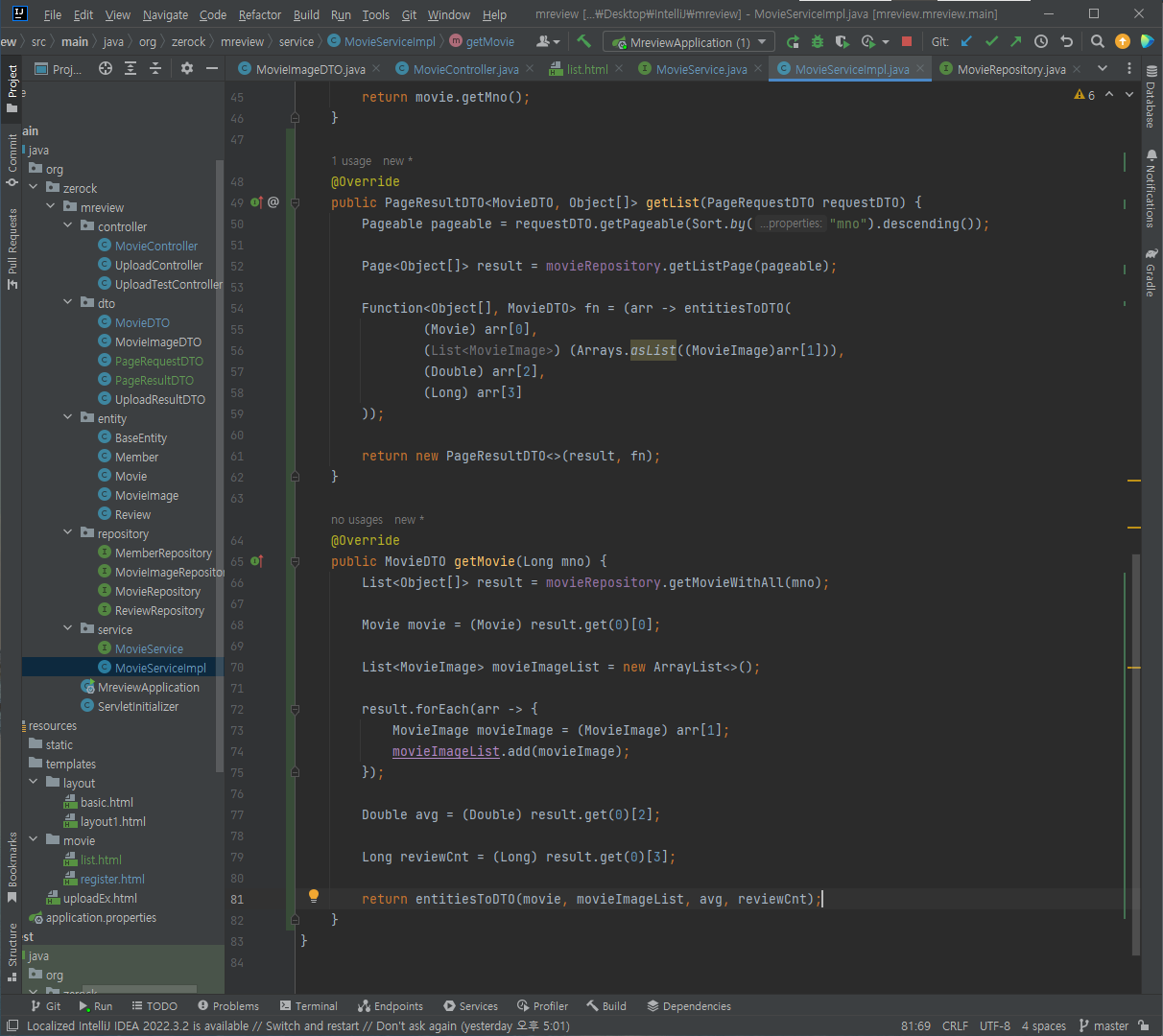Open the Refactor menu
Image resolution: width=1163 pixels, height=1036 pixels.
[260, 14]
